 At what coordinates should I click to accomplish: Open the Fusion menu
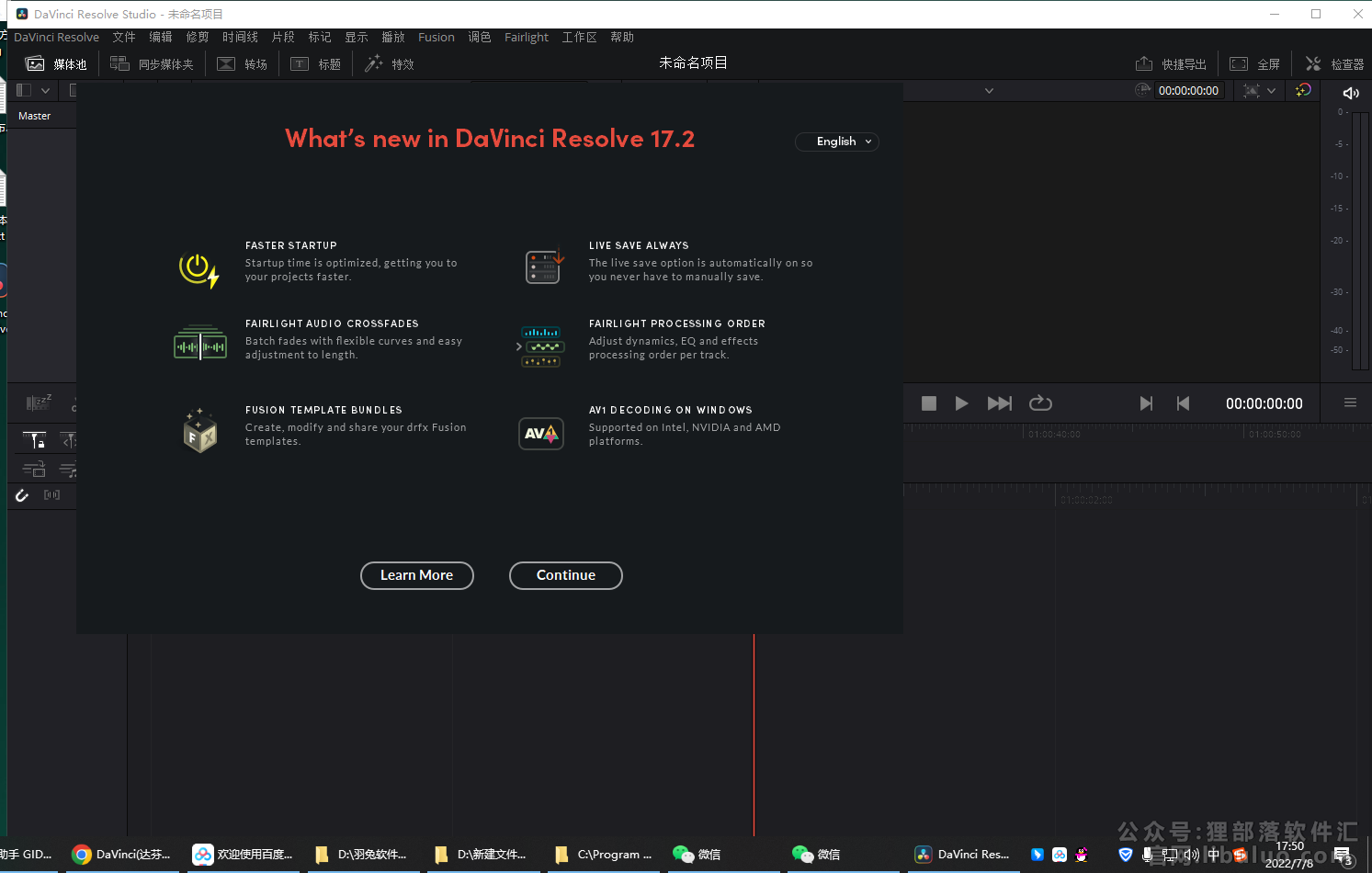[x=437, y=37]
